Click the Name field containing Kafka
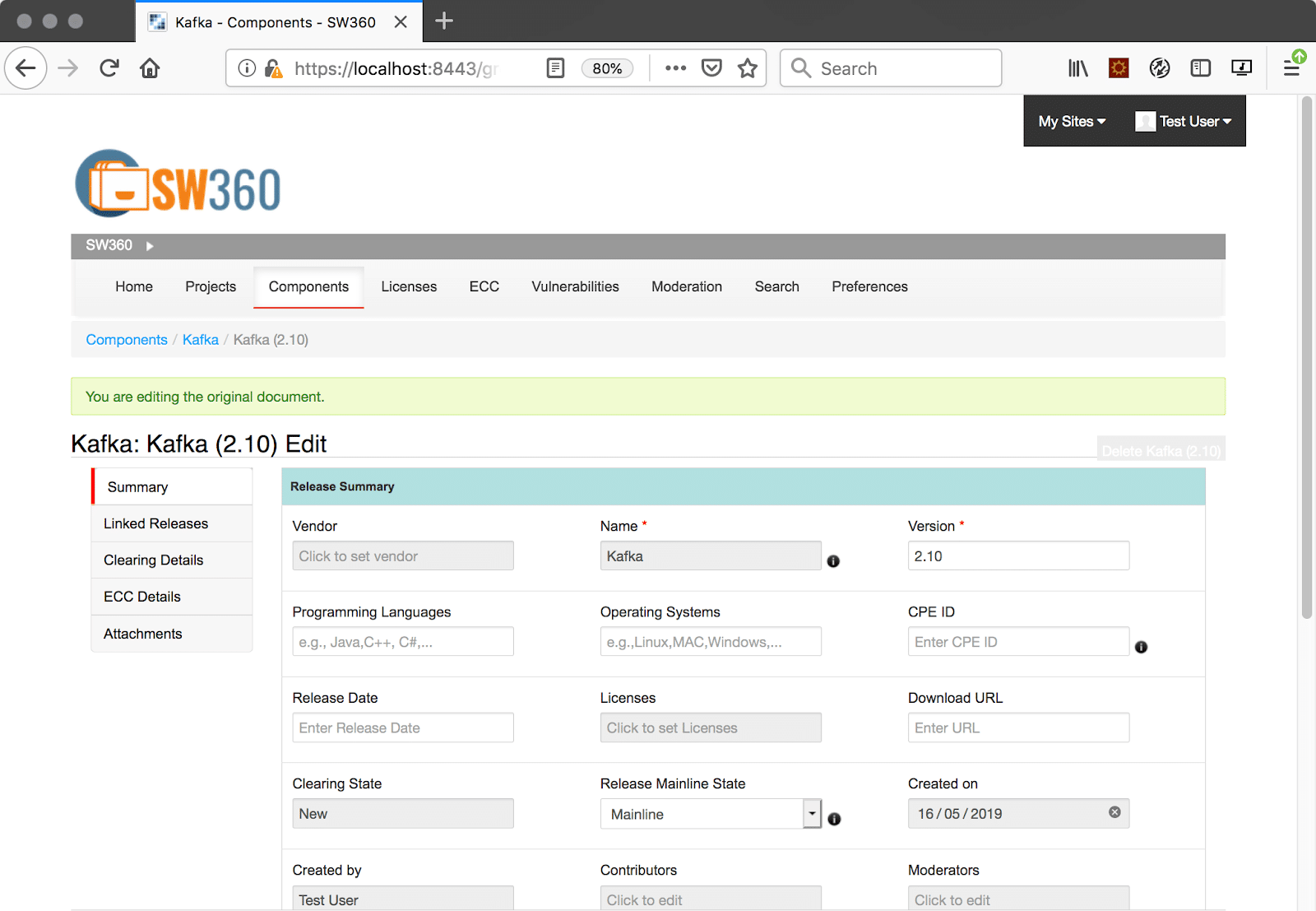The height and width of the screenshot is (911, 1316). point(711,555)
